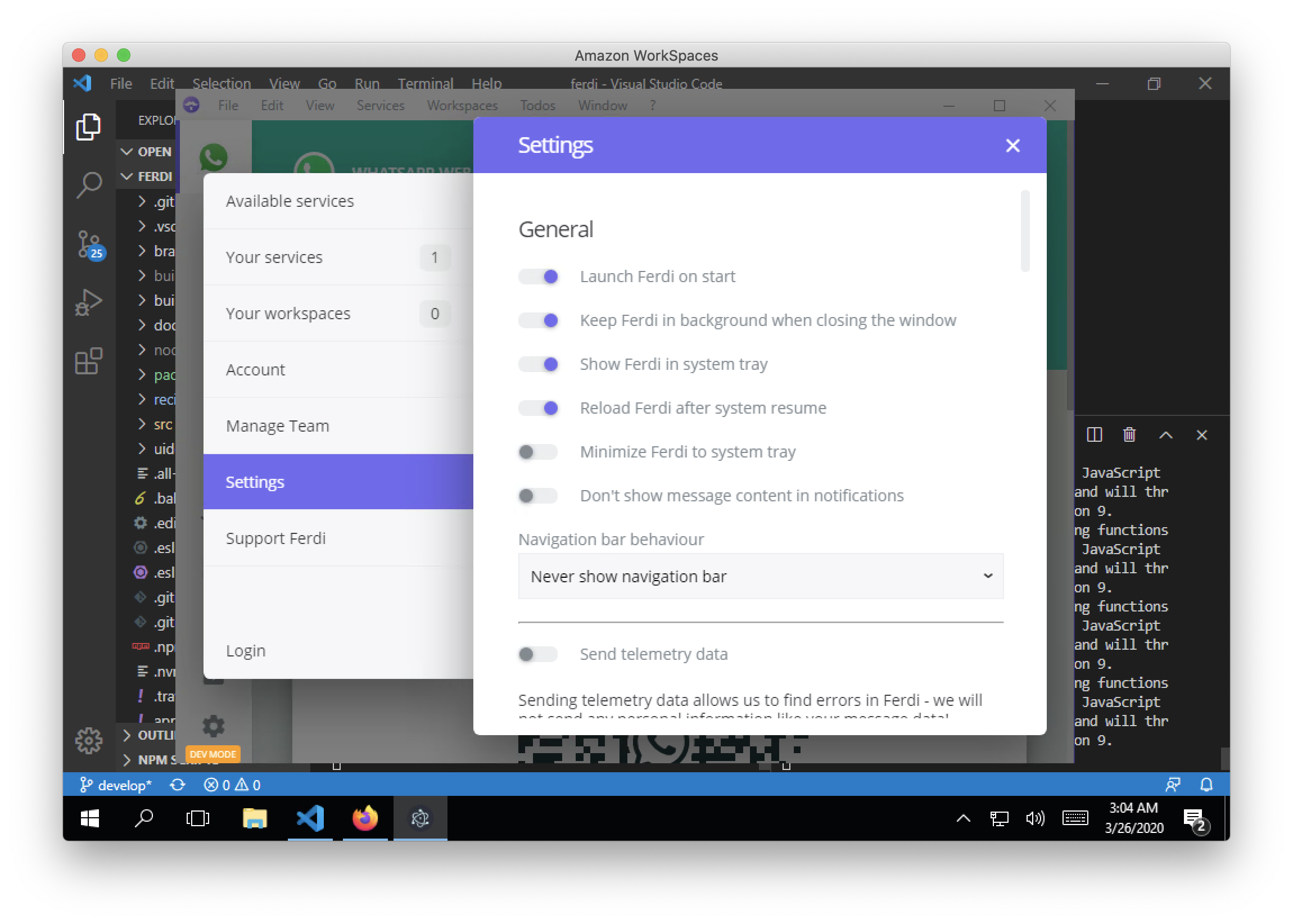Open the VS Code Manage gear icon
The width and height of the screenshot is (1293, 924).
coord(89,740)
